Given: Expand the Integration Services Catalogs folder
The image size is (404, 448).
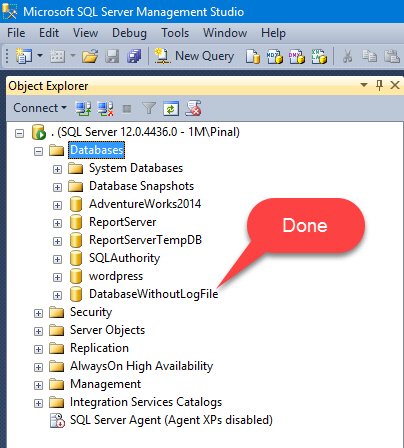Looking at the screenshot, I should click(x=38, y=404).
